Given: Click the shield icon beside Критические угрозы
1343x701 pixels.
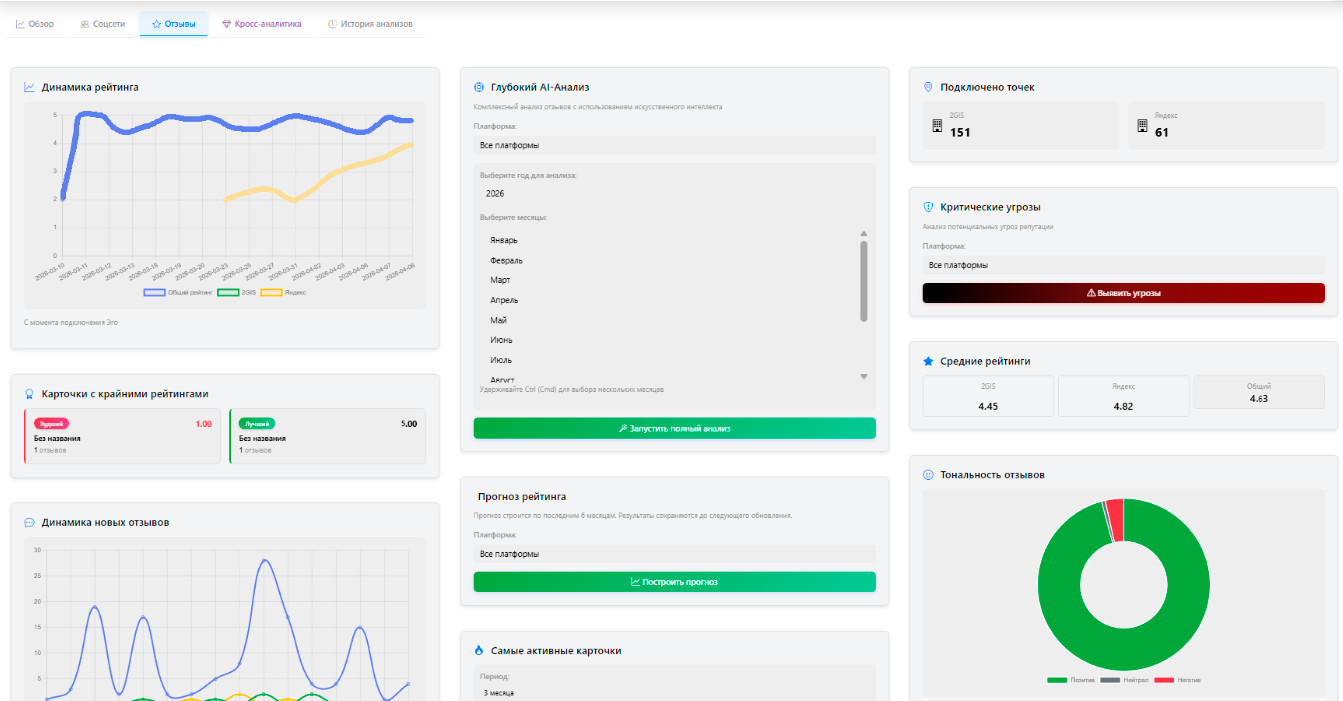Looking at the screenshot, I should point(928,207).
